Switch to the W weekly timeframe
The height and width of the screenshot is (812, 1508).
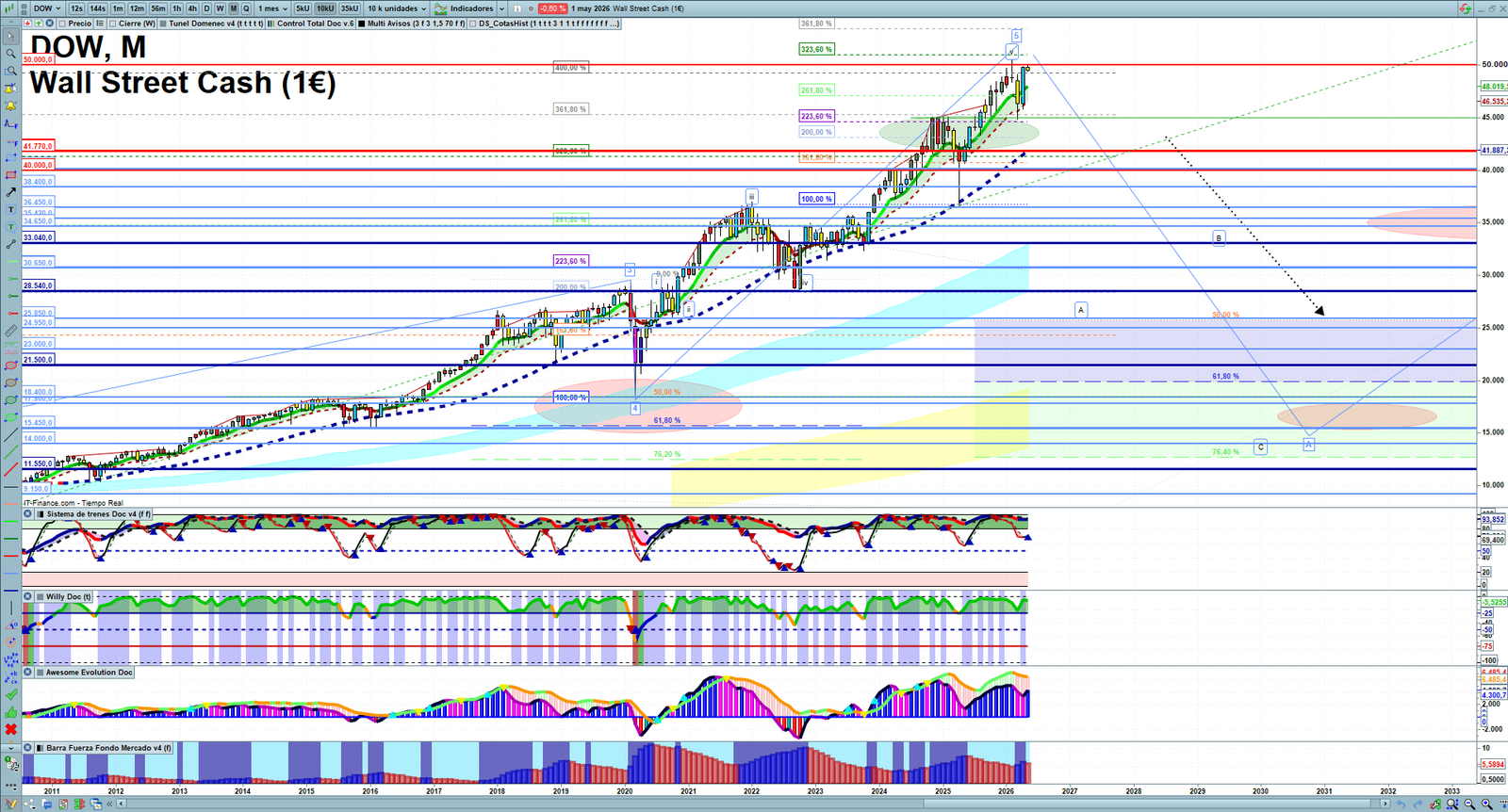[220, 8]
